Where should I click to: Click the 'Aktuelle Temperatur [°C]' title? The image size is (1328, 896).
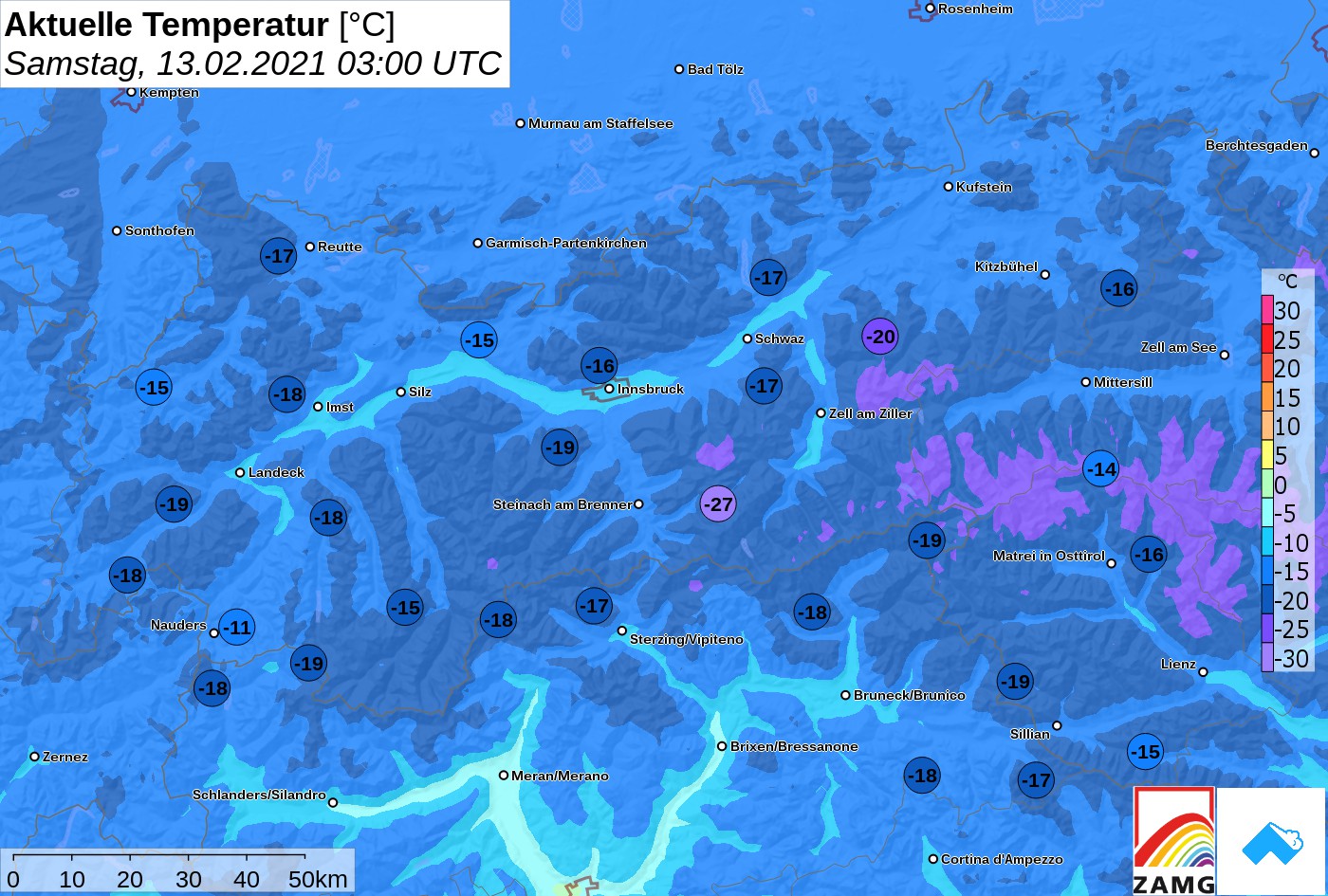pos(200,25)
